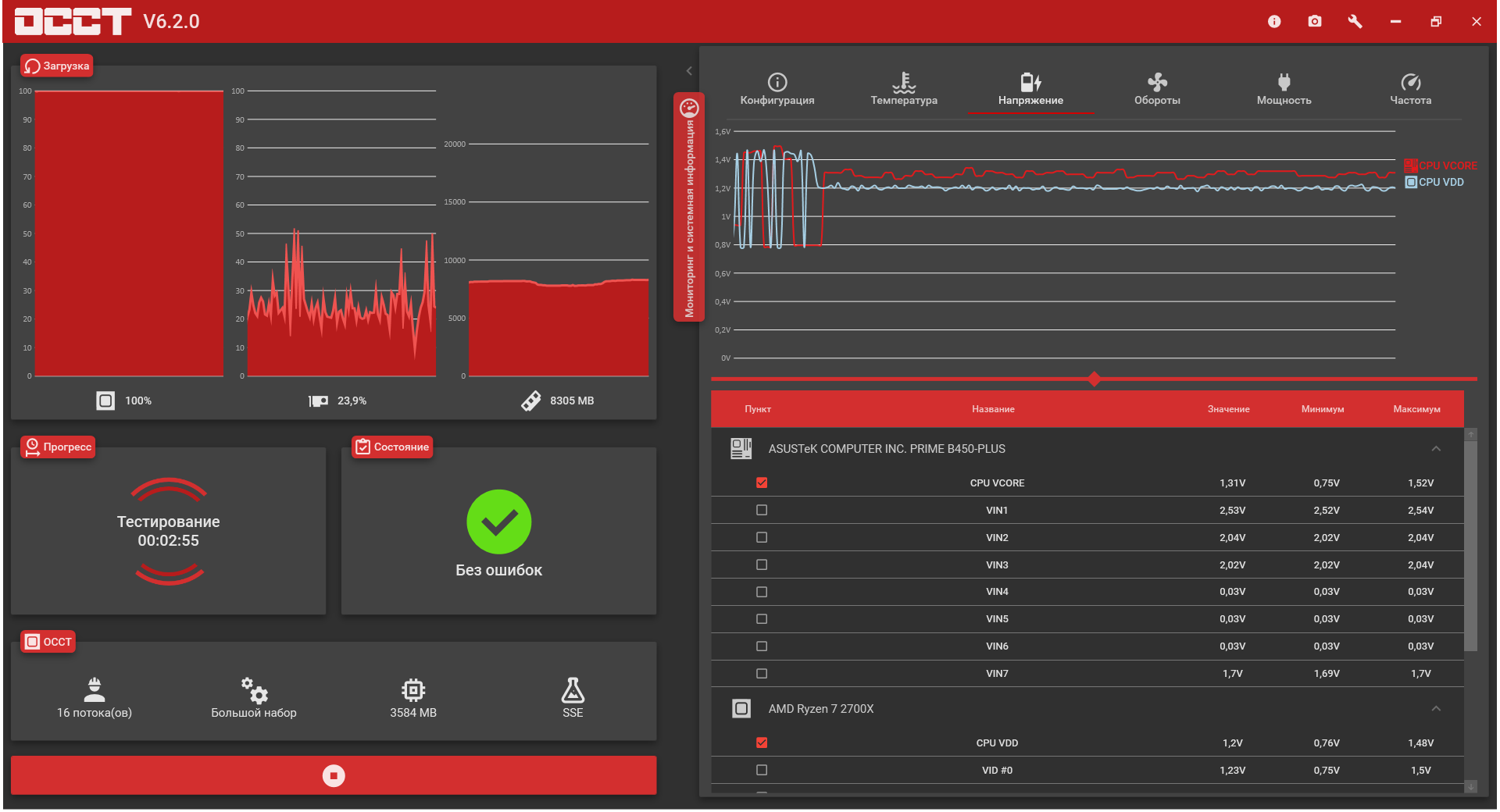Take a screenshot with the camera icon

point(1315,22)
